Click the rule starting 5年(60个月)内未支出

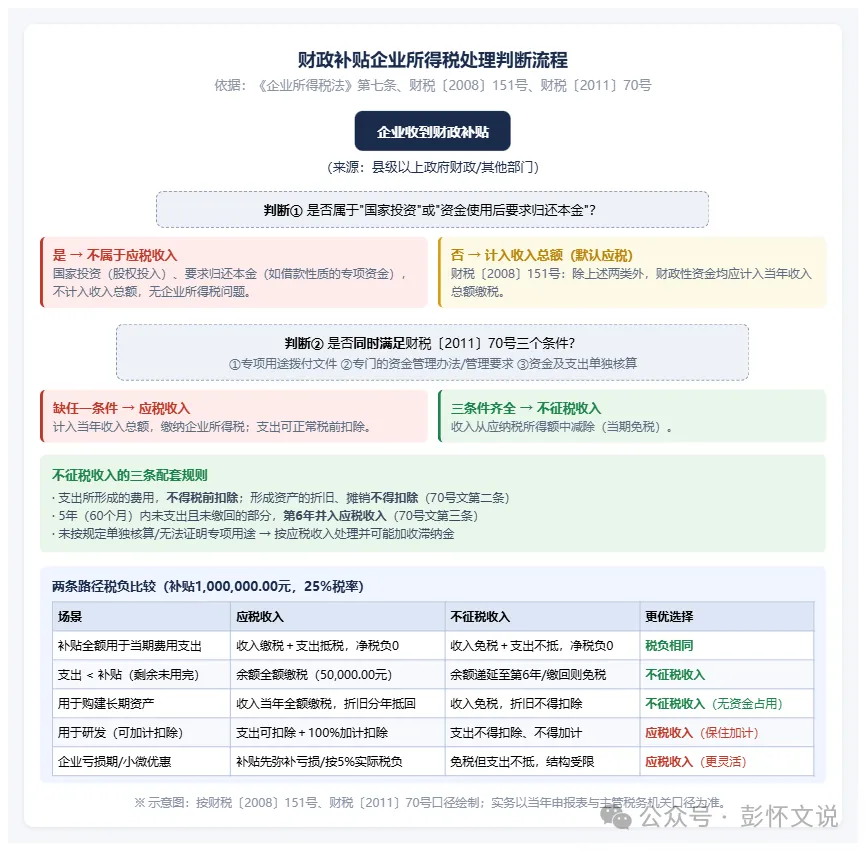pyautogui.click(x=265, y=515)
